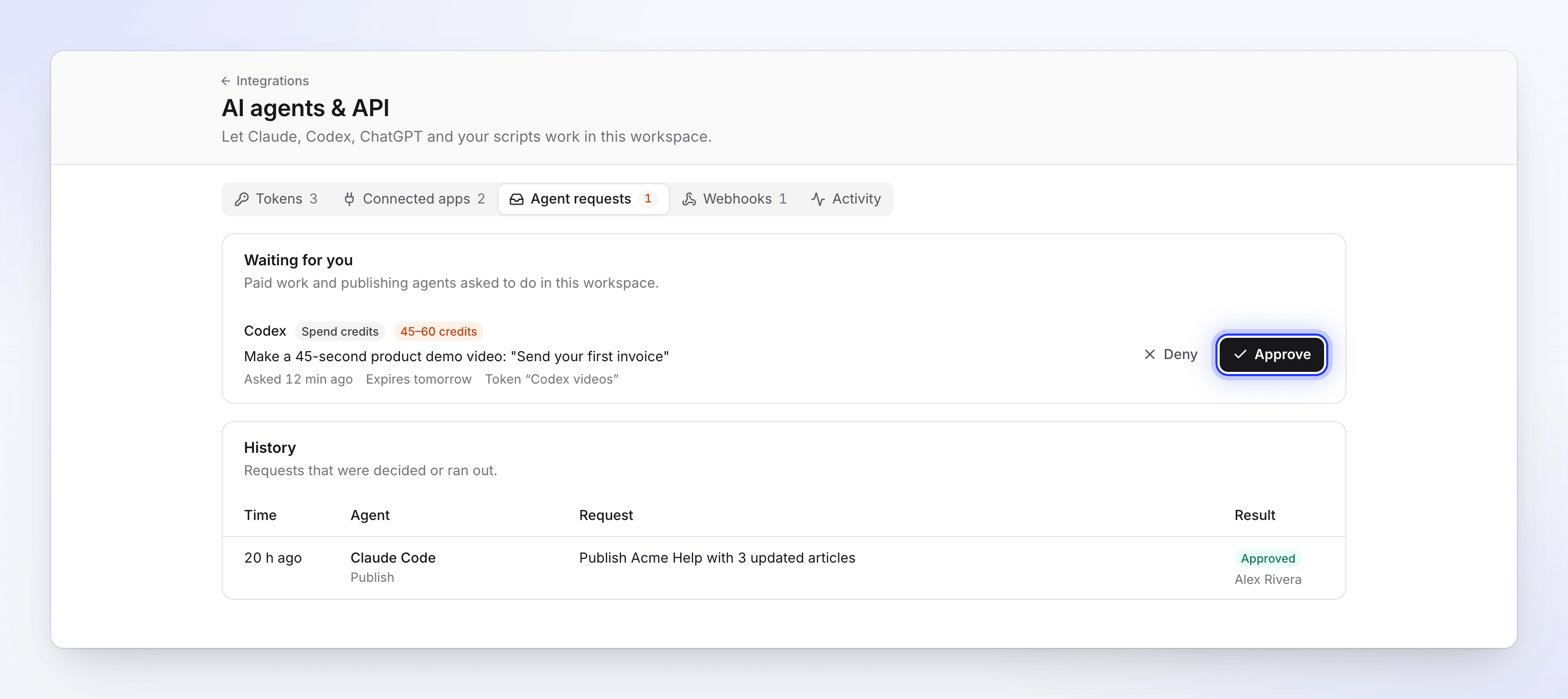
Task: Click the Codex agent name
Action: click(x=265, y=331)
